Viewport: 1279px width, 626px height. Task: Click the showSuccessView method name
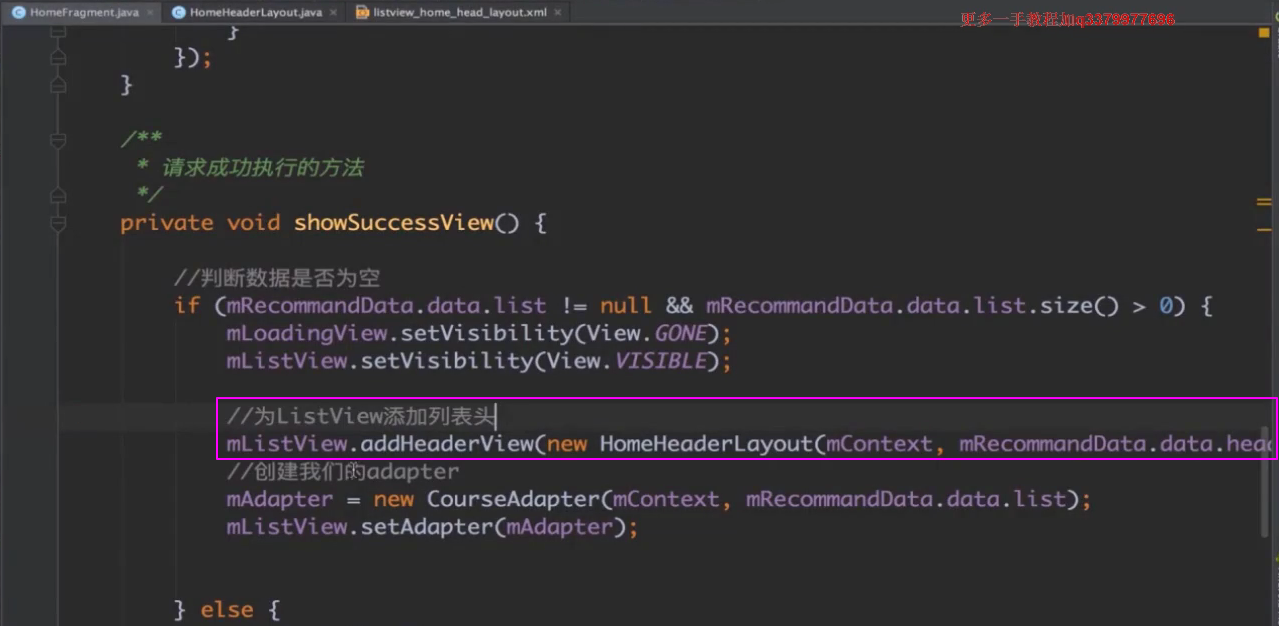(393, 222)
